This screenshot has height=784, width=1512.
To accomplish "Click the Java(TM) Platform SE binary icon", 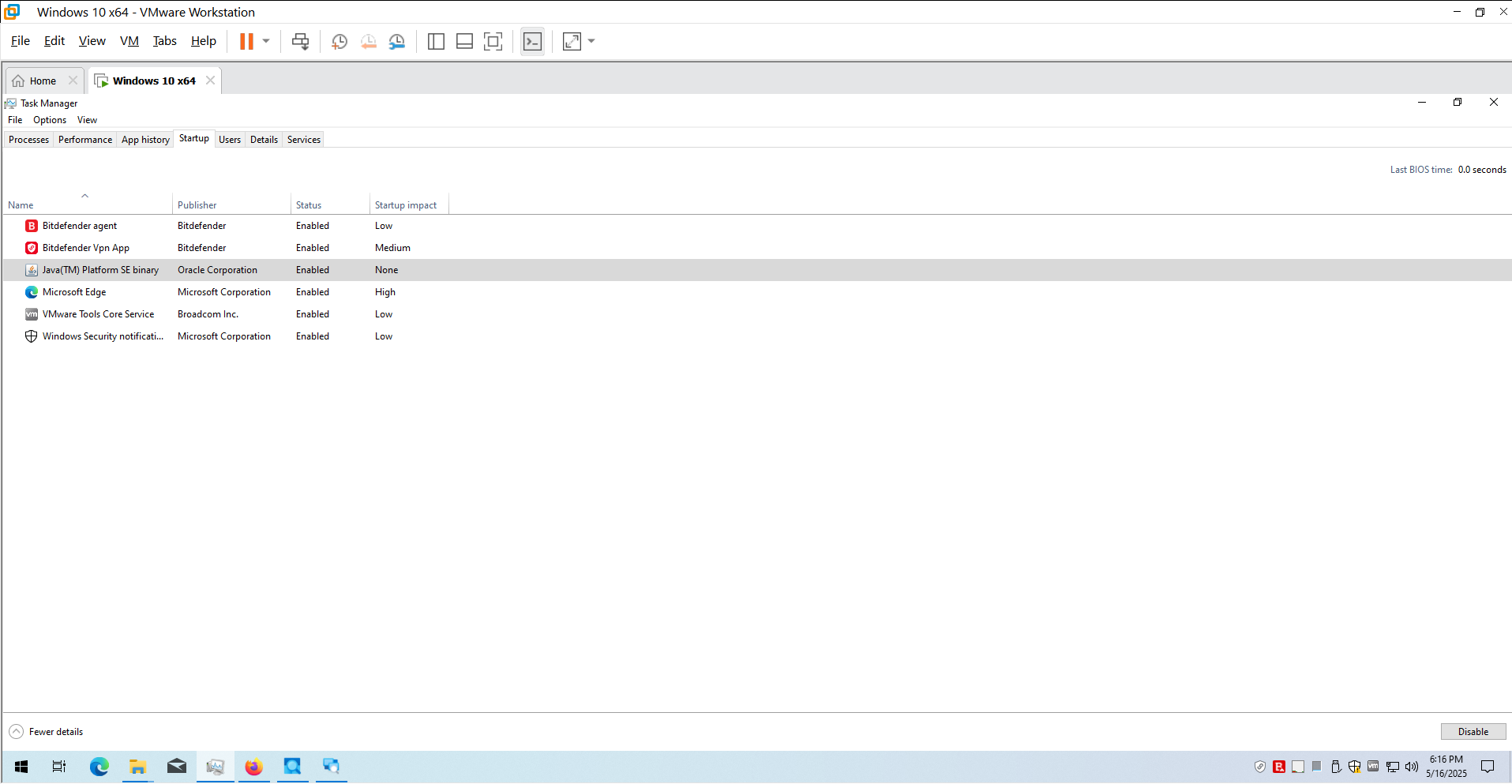I will (32, 270).
